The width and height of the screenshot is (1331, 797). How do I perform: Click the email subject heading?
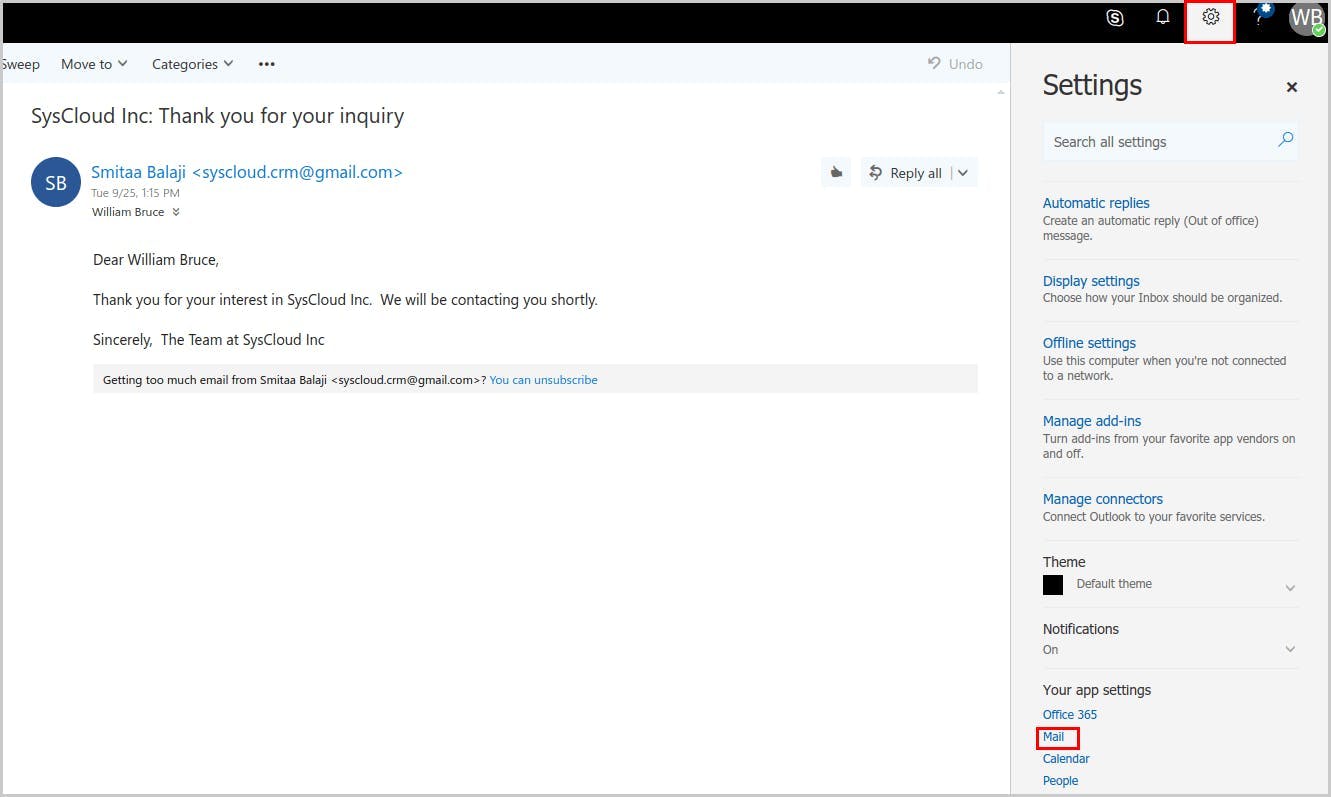218,116
